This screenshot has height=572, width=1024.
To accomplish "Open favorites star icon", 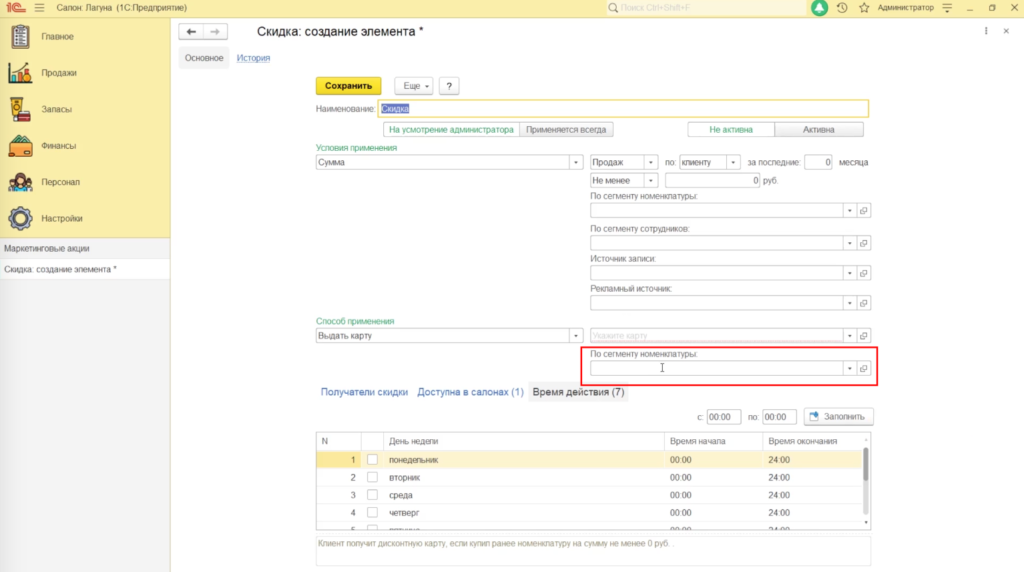I will [x=864, y=8].
